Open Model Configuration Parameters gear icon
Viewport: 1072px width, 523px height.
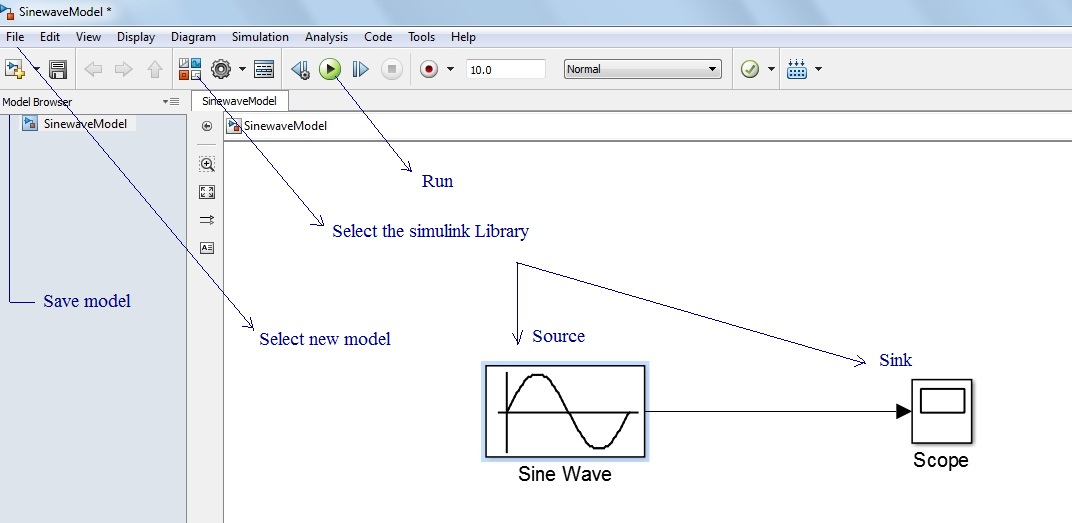coord(221,69)
